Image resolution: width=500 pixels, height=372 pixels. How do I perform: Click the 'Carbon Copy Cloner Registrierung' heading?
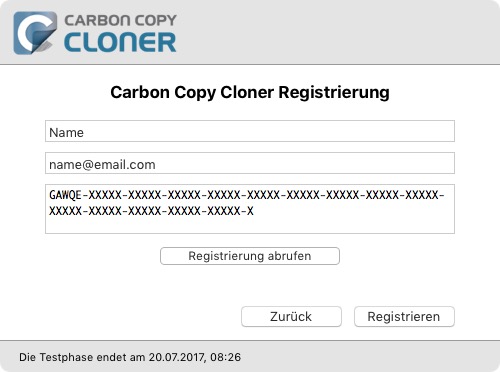click(x=250, y=92)
